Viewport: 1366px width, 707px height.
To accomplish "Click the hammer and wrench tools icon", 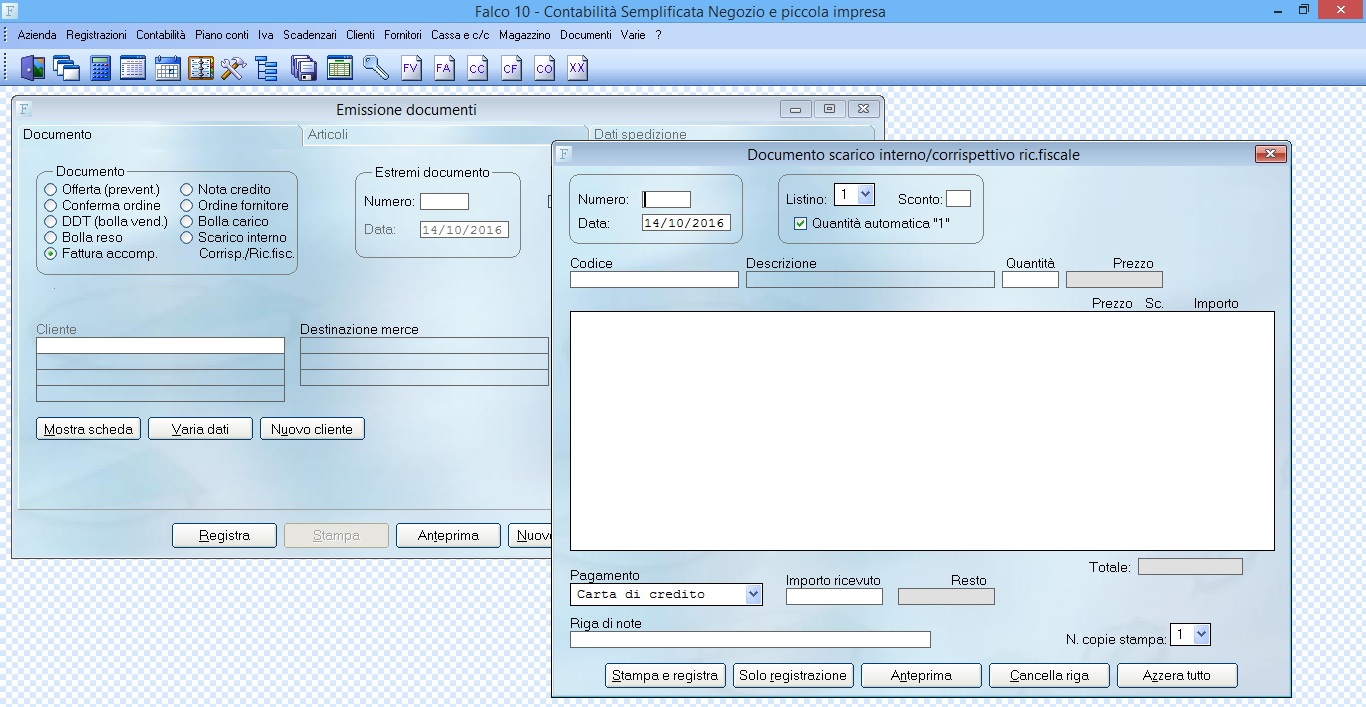I will [233, 68].
